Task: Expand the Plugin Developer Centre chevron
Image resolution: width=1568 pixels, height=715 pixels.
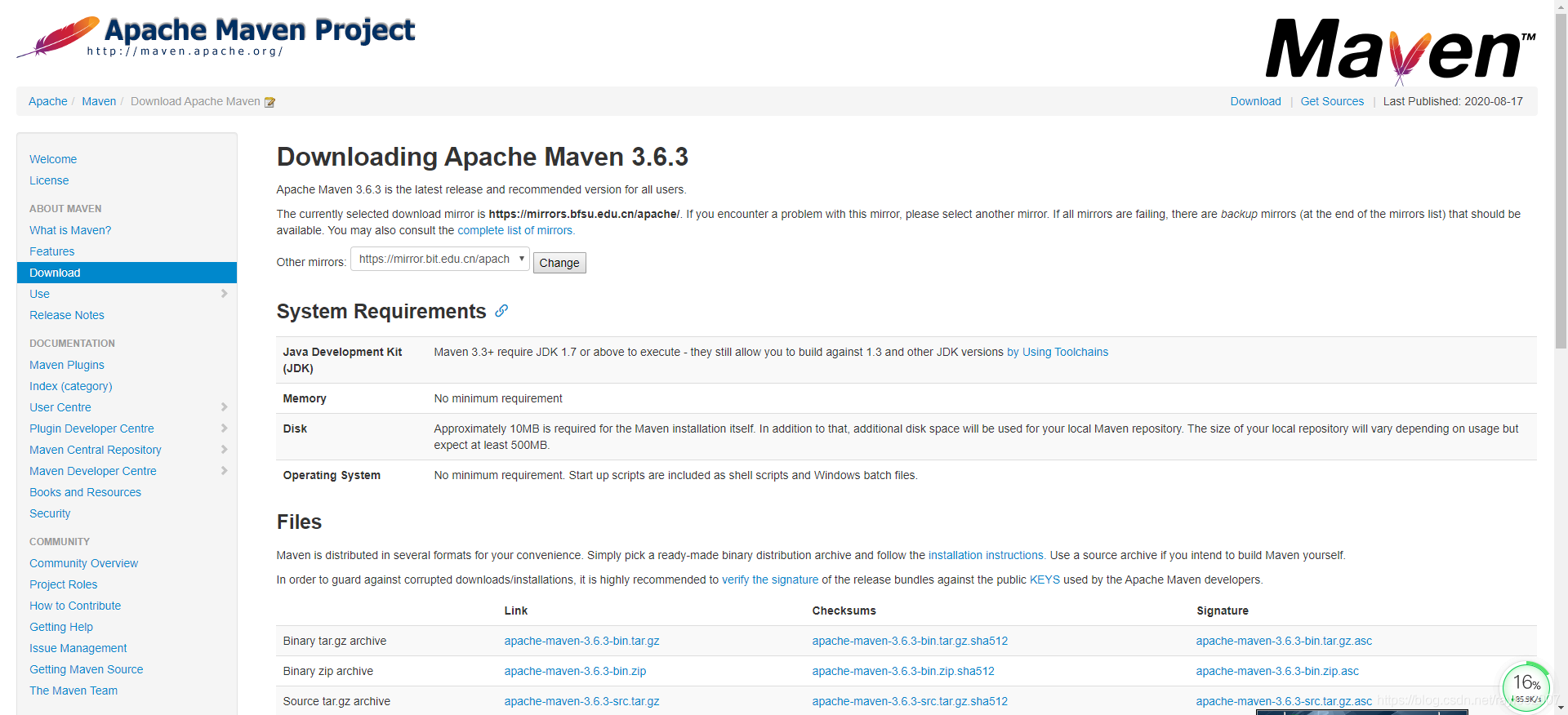Action: pos(224,429)
